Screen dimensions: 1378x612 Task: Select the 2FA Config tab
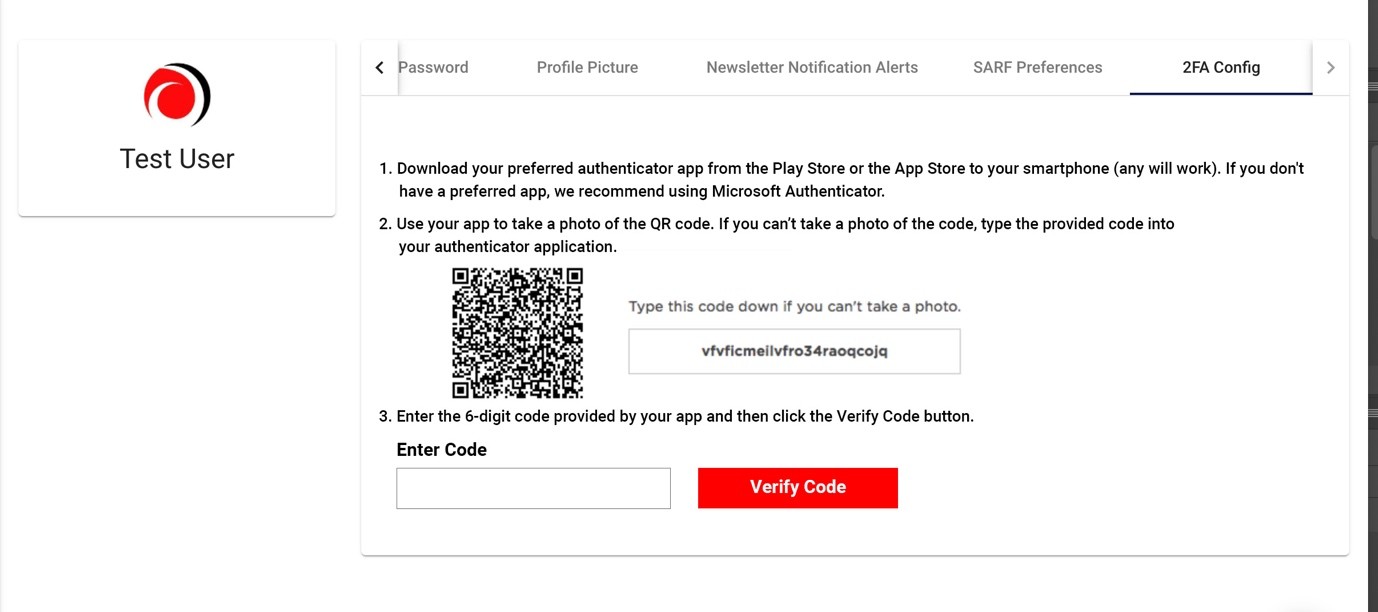(1220, 68)
